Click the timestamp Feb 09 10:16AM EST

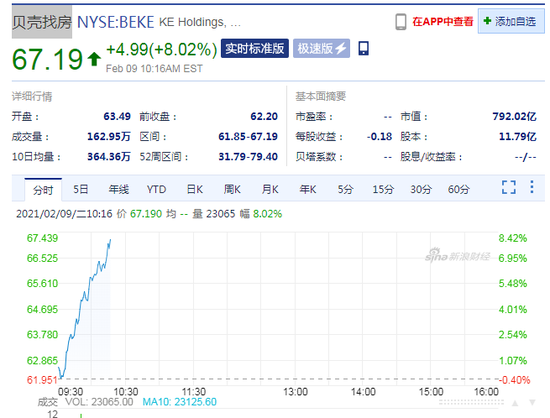click(154, 68)
